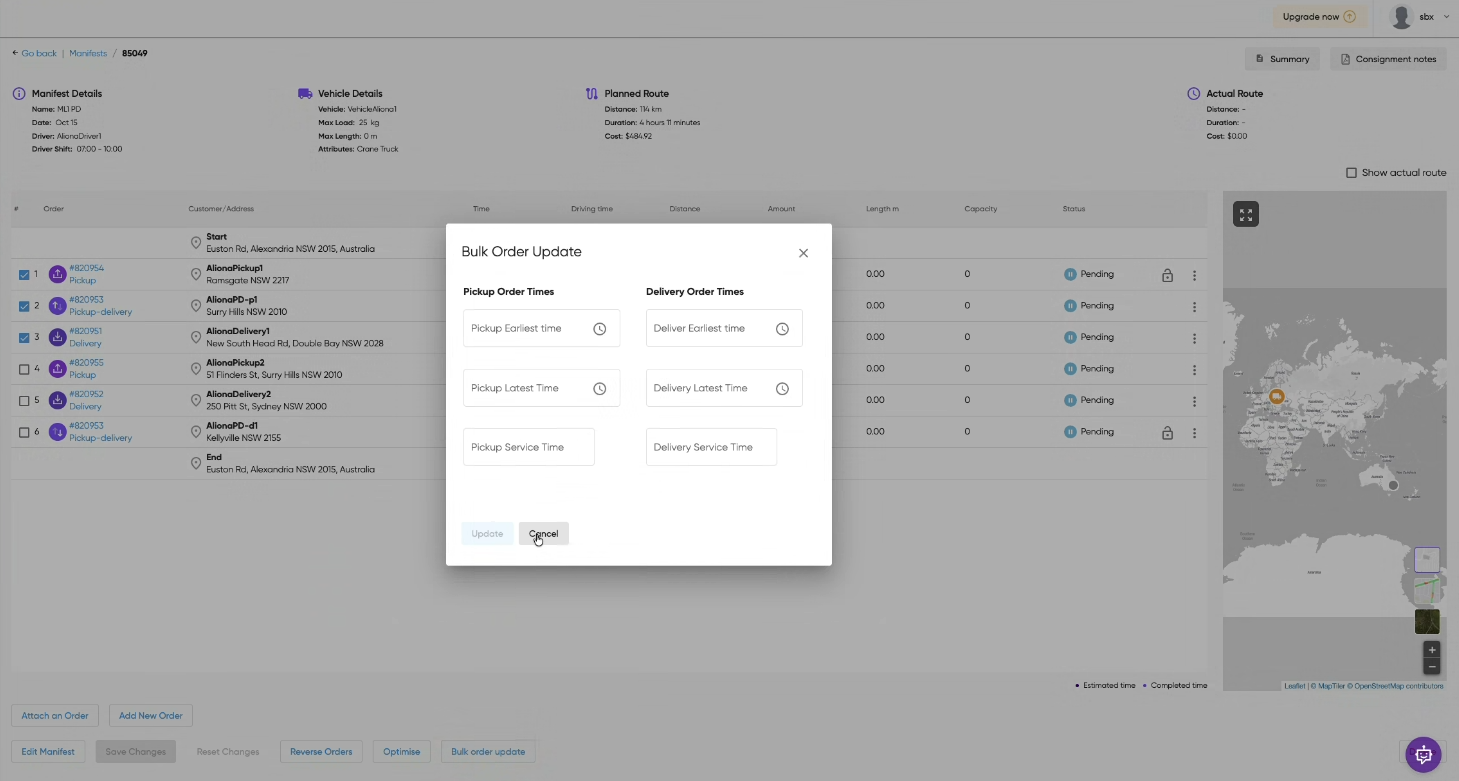Enable Show actual route checkbox

pos(1351,173)
